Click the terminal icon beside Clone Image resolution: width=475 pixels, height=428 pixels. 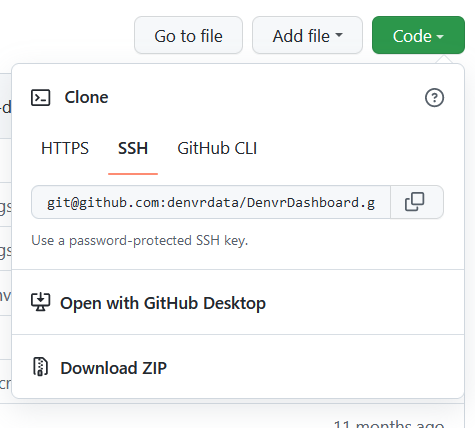click(x=41, y=98)
